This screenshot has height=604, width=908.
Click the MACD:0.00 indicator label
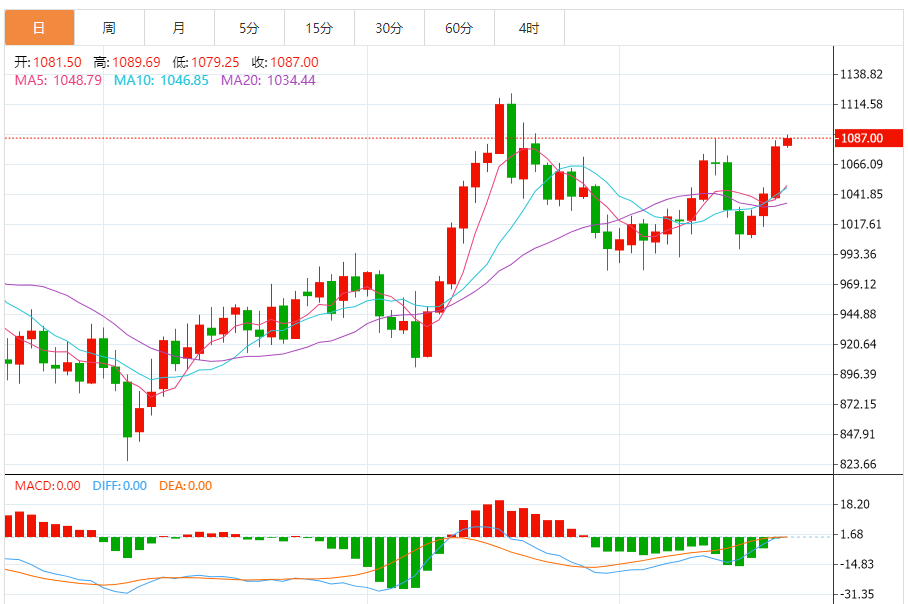click(x=47, y=486)
